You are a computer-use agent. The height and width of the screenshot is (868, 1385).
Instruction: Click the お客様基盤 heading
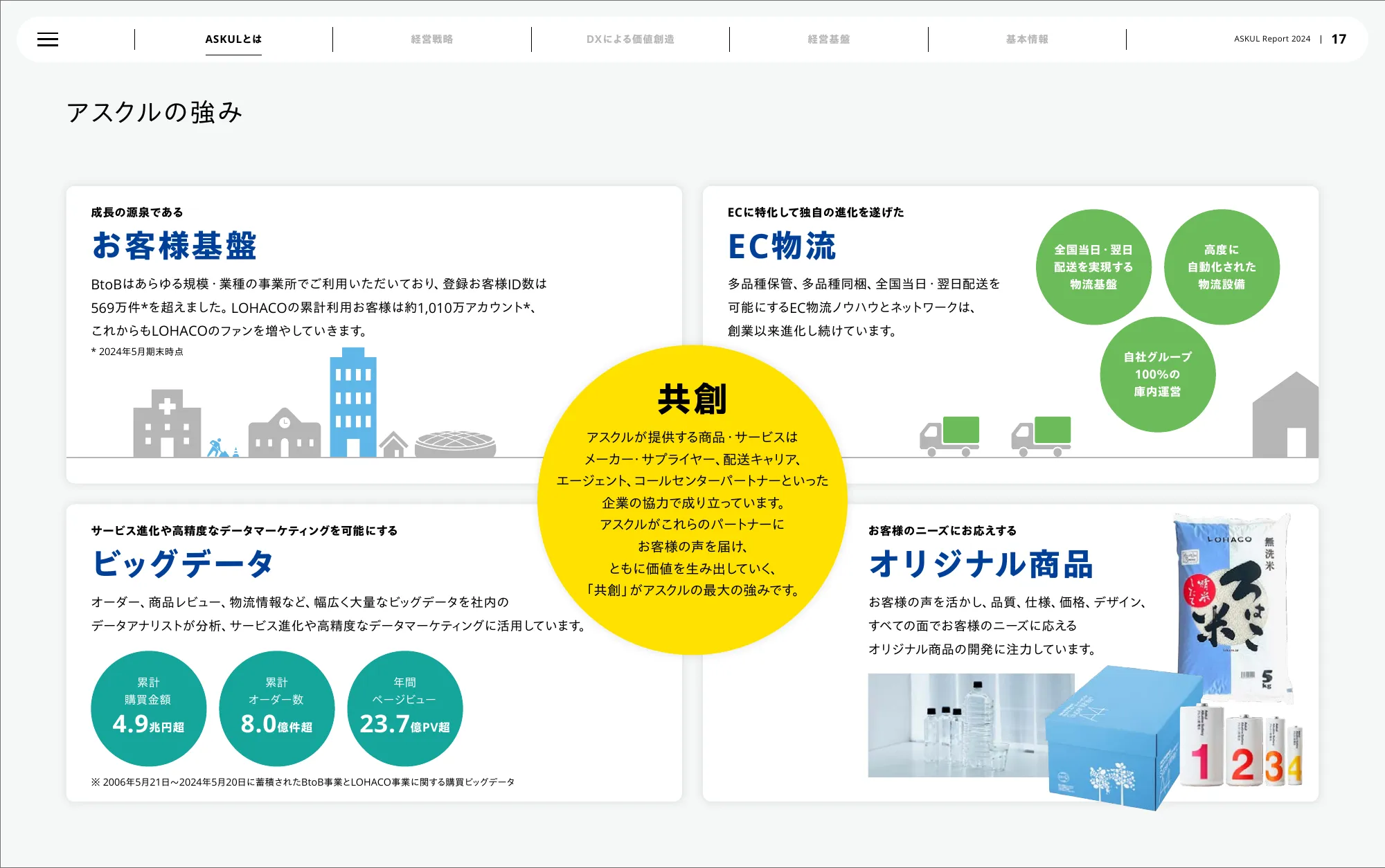pos(174,246)
